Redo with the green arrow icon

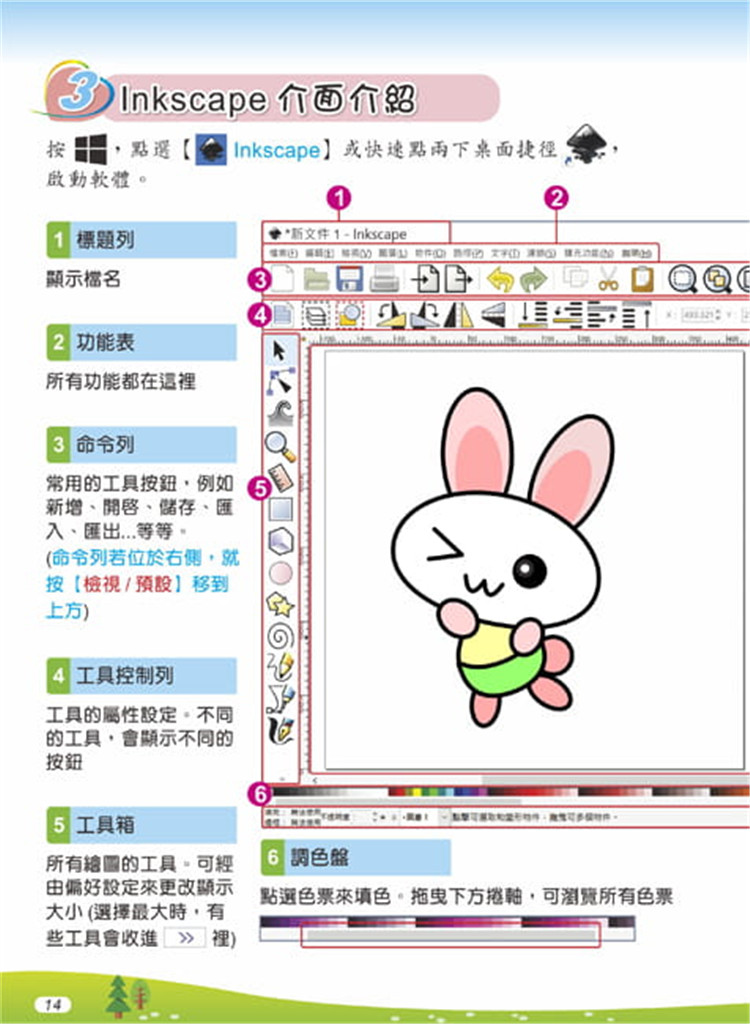(x=534, y=281)
